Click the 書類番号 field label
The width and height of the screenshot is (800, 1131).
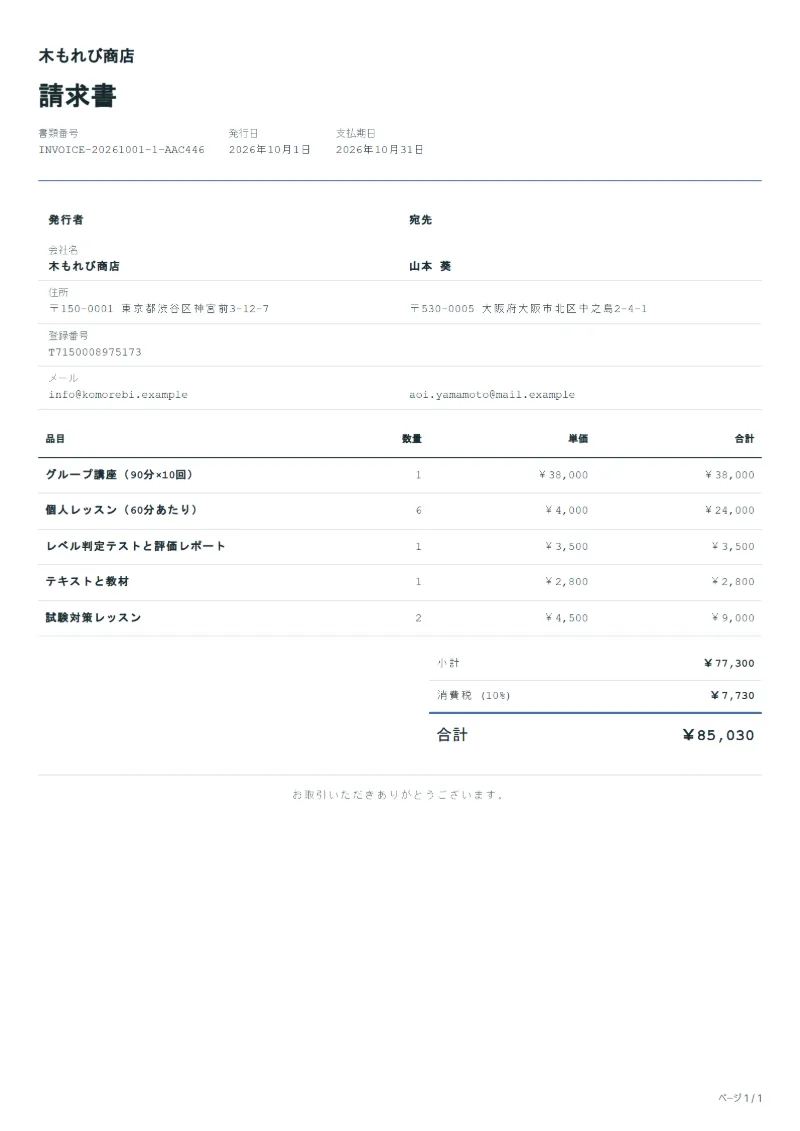(x=58, y=133)
